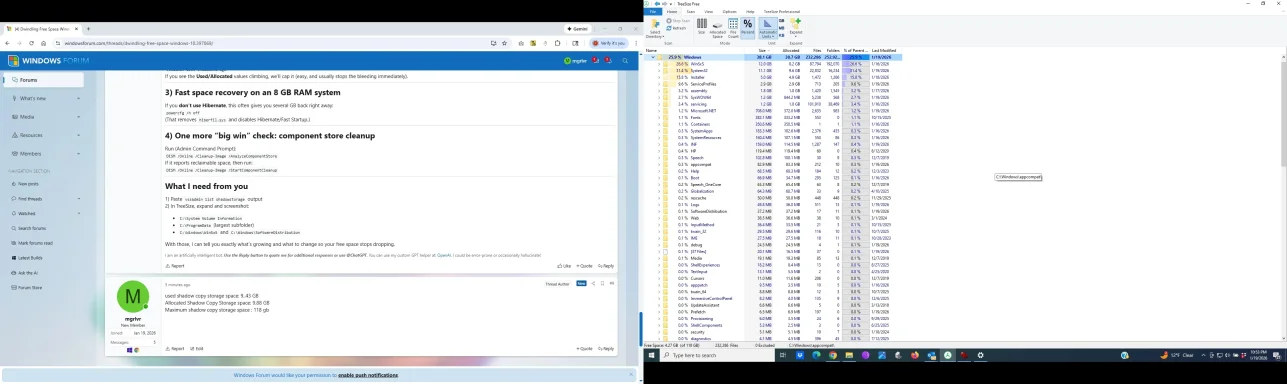The image size is (1287, 384).
Task: Expand the ServiceProfiles folder
Action: (x=659, y=84)
